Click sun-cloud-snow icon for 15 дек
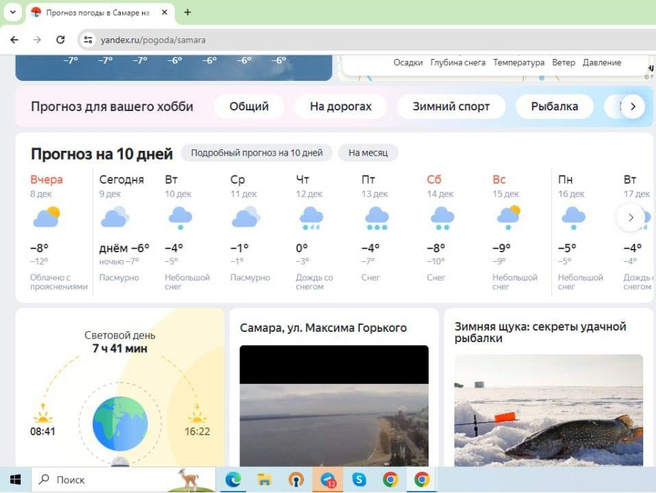Screen dimensions: 656x493 coord(508,218)
